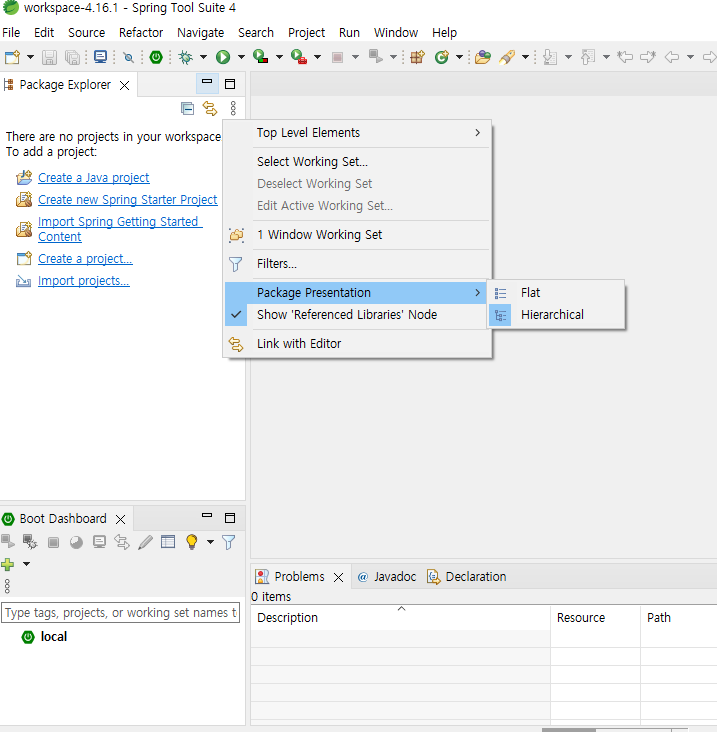Click Create new Spring Starter Project link
This screenshot has height=732, width=717.
point(127,200)
